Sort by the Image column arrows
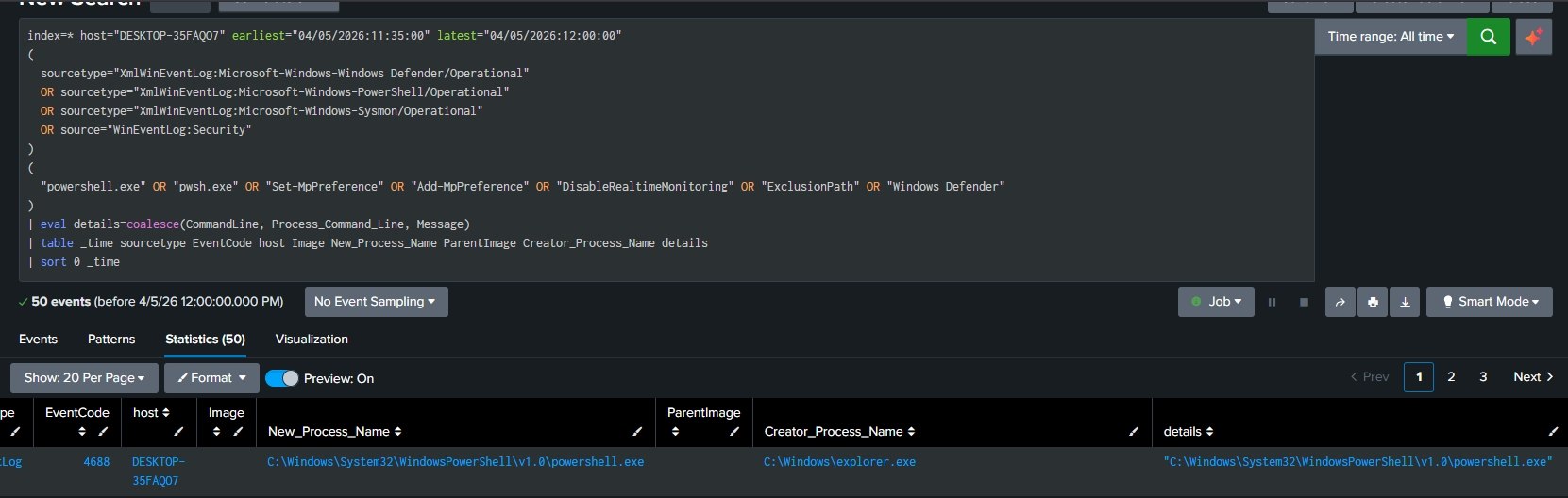This screenshot has width=1568, height=498. point(216,431)
